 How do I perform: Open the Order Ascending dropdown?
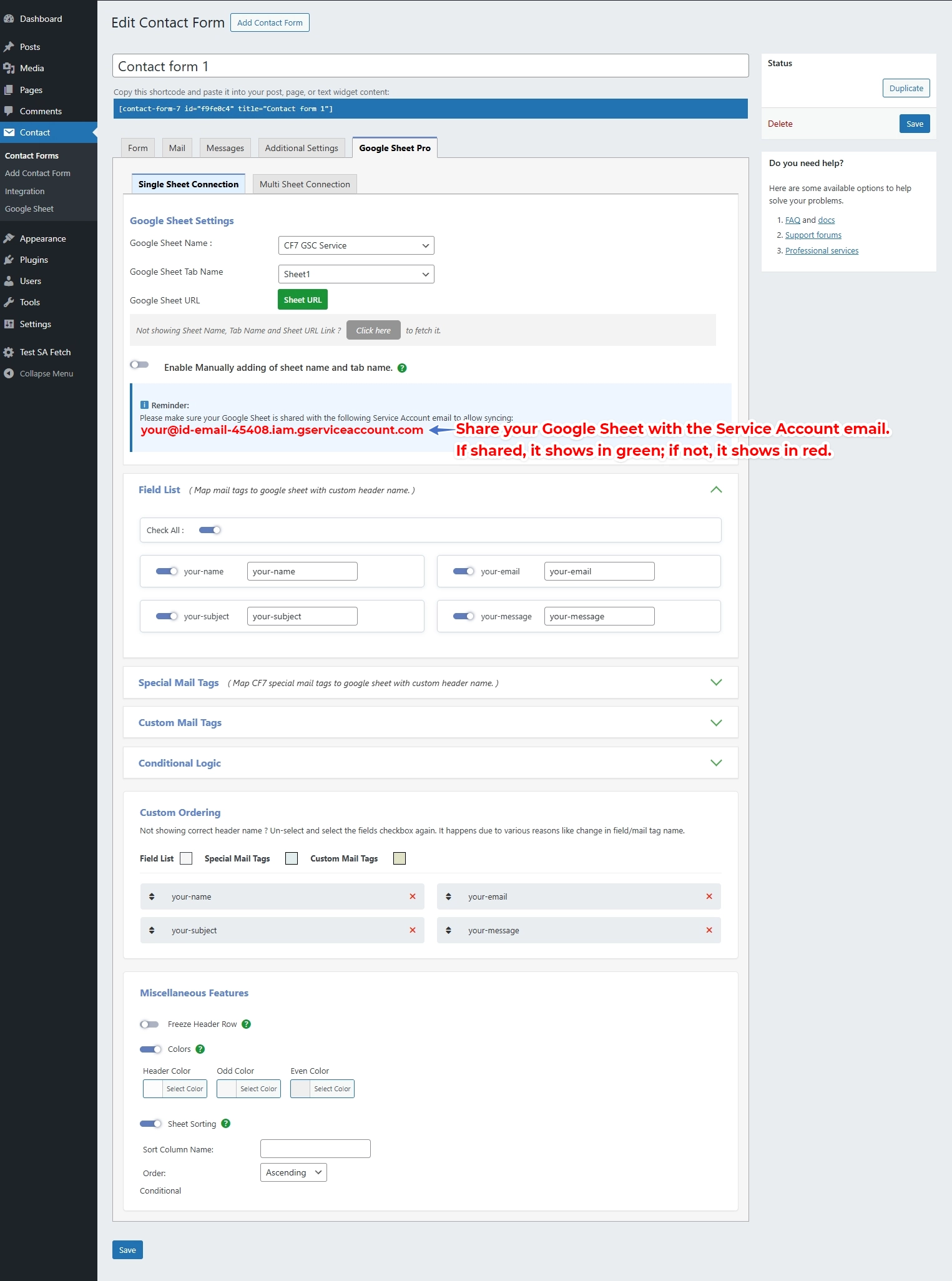pos(293,1172)
